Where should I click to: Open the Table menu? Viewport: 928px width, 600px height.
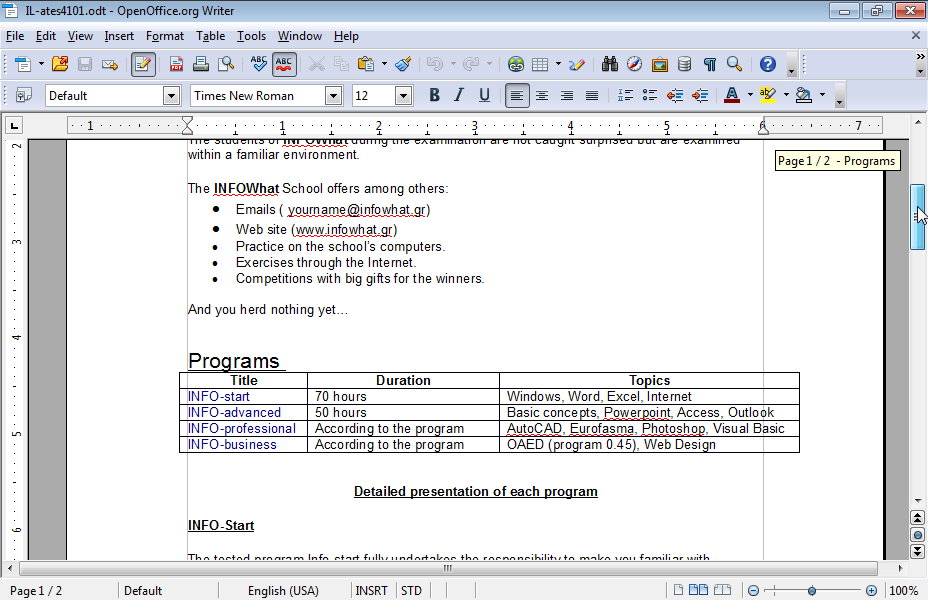210,36
